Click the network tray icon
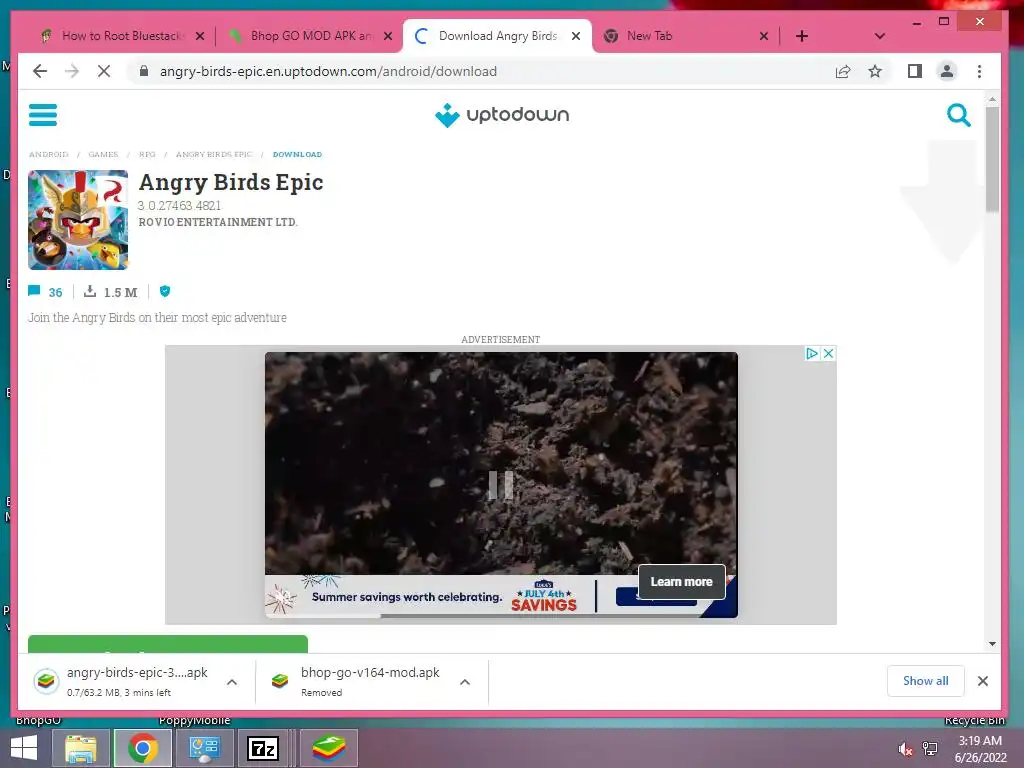 coord(930,749)
